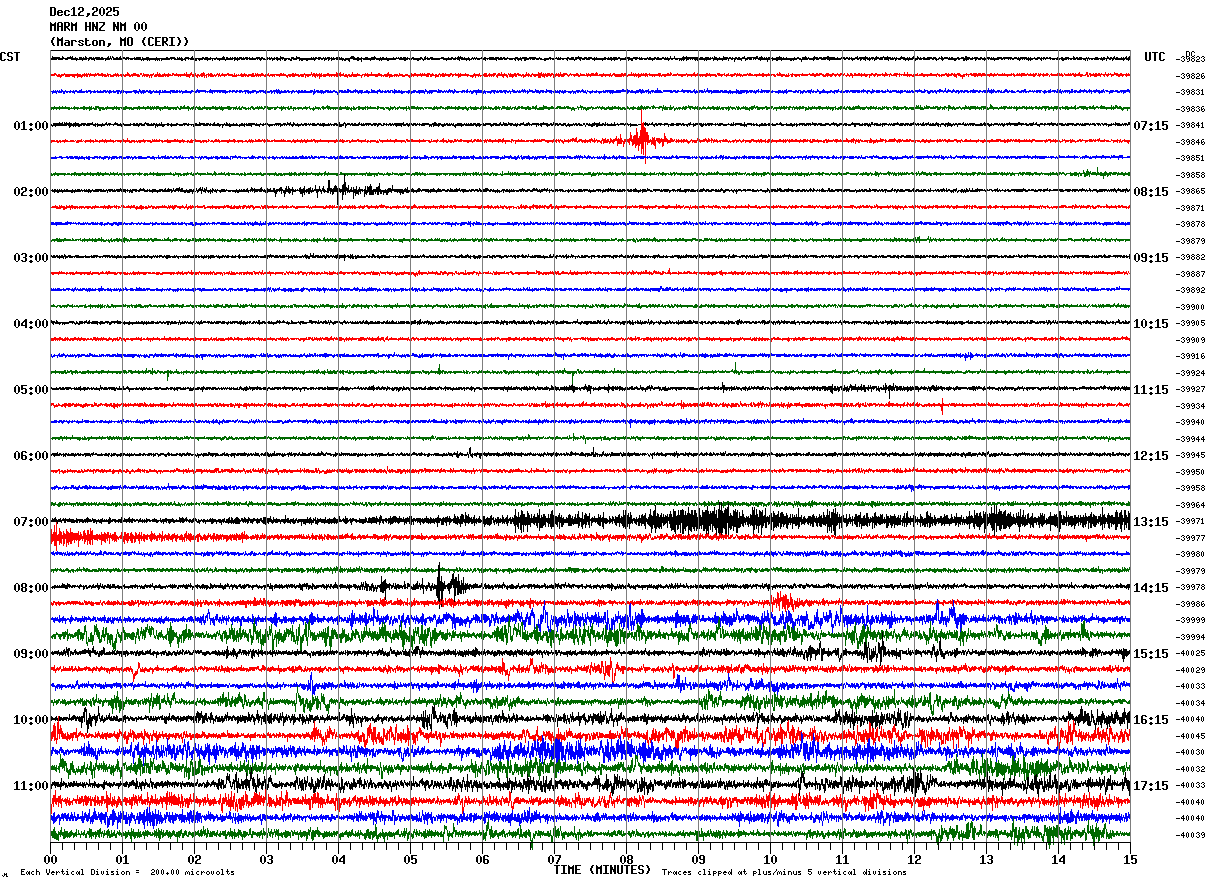This screenshot has height=886, width=1210.
Task: Click DC offset value "-39999"
Action: [x=1191, y=620]
